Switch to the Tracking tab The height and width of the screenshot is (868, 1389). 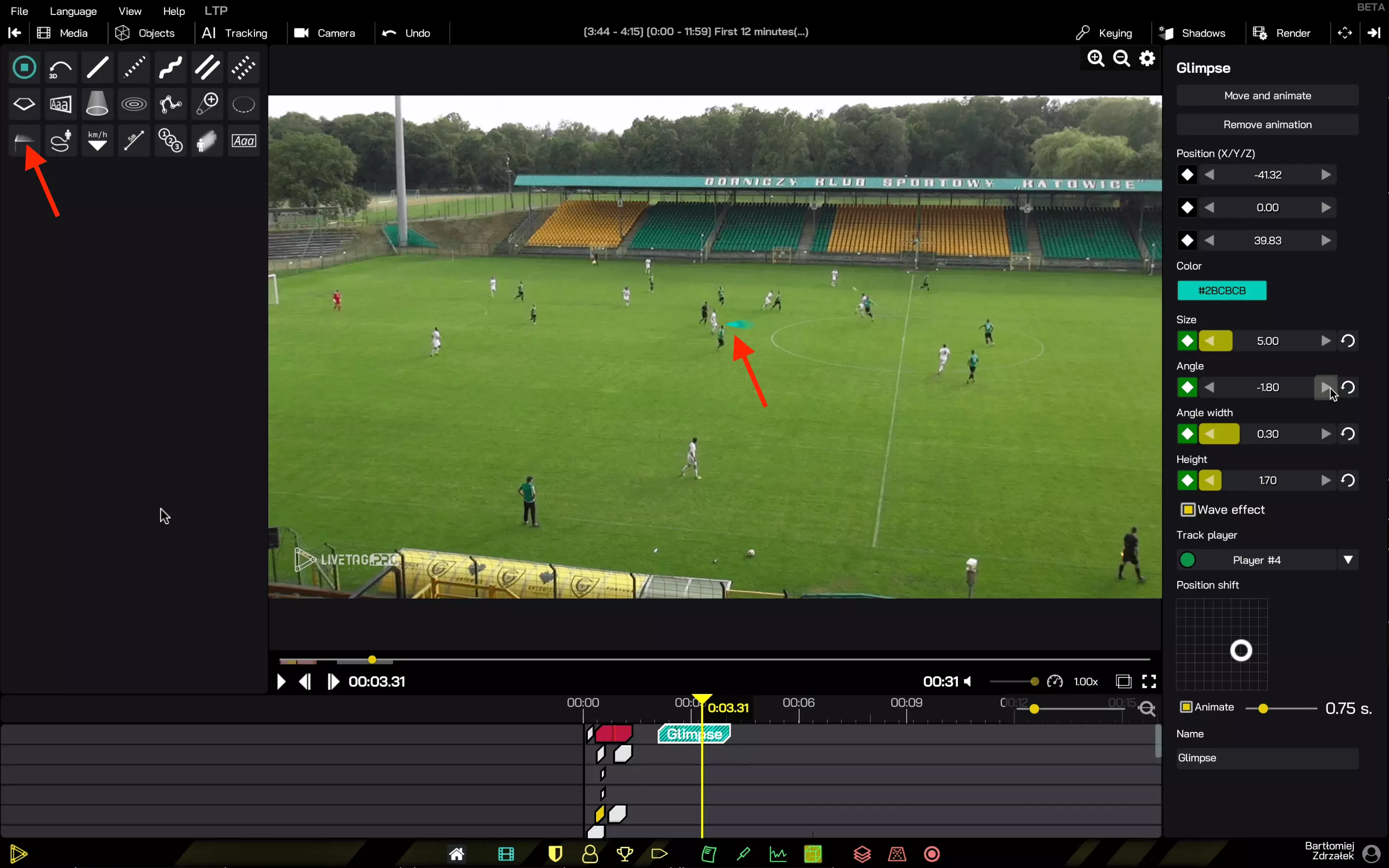[235, 33]
